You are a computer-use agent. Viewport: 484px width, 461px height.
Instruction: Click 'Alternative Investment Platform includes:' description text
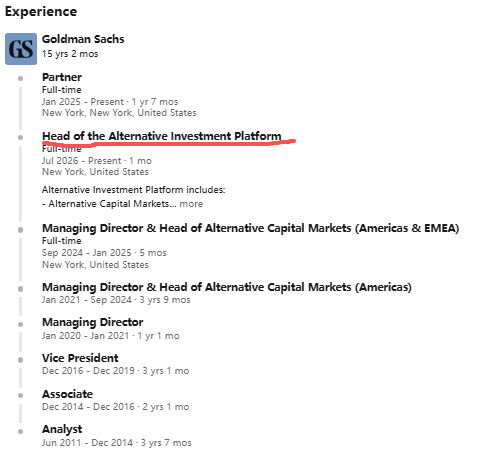point(134,190)
